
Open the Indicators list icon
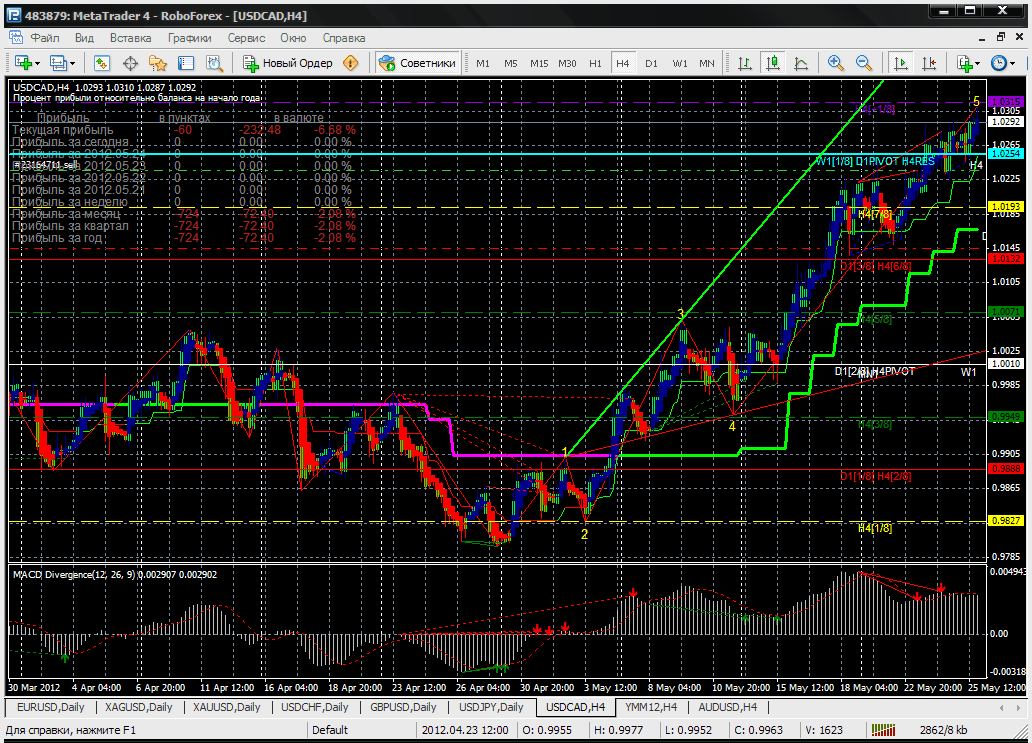point(965,63)
